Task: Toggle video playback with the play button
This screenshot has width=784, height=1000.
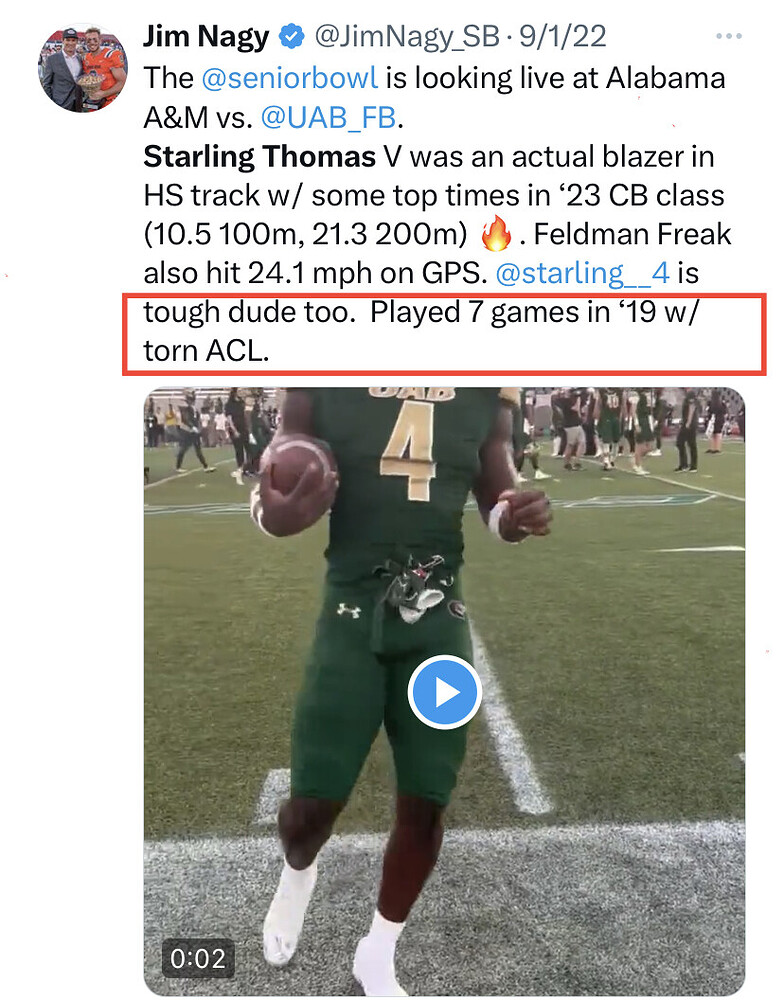Action: tap(443, 689)
